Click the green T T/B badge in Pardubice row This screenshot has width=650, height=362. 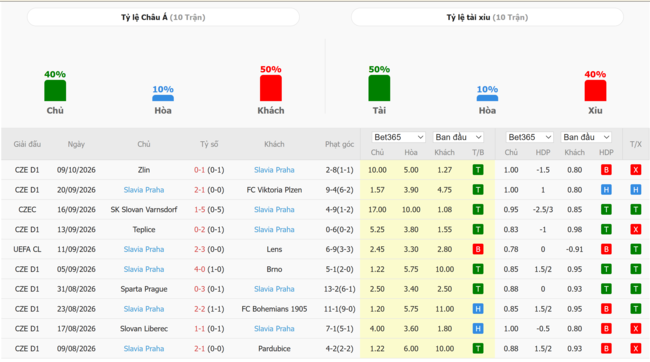coord(478,348)
